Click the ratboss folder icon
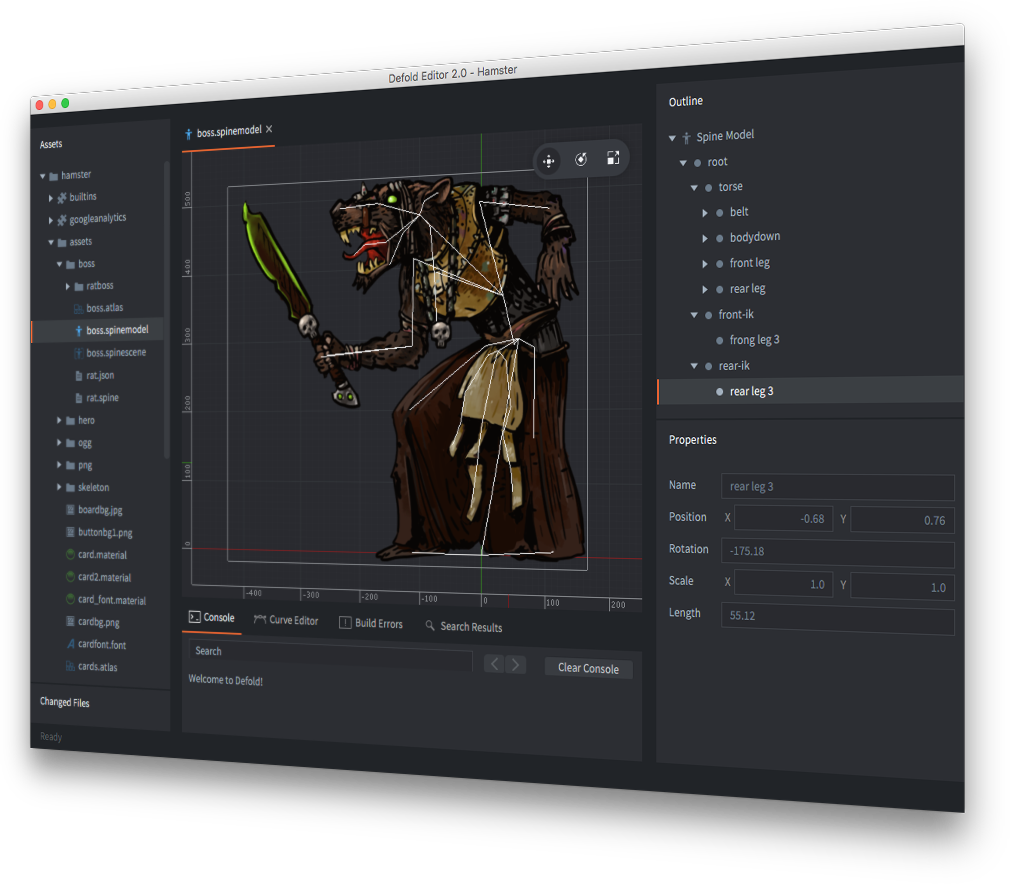The image size is (1010, 884). 79,286
